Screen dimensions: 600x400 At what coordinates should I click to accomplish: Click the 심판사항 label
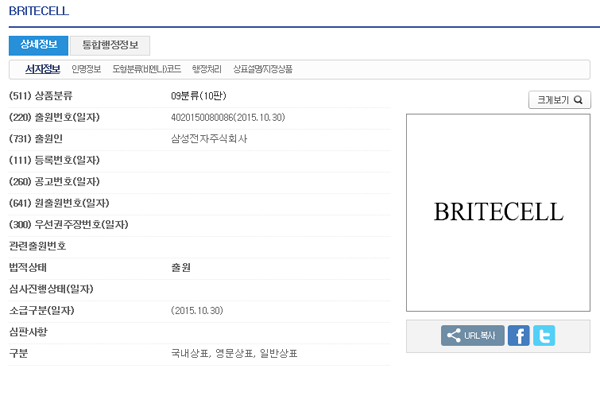(28, 331)
